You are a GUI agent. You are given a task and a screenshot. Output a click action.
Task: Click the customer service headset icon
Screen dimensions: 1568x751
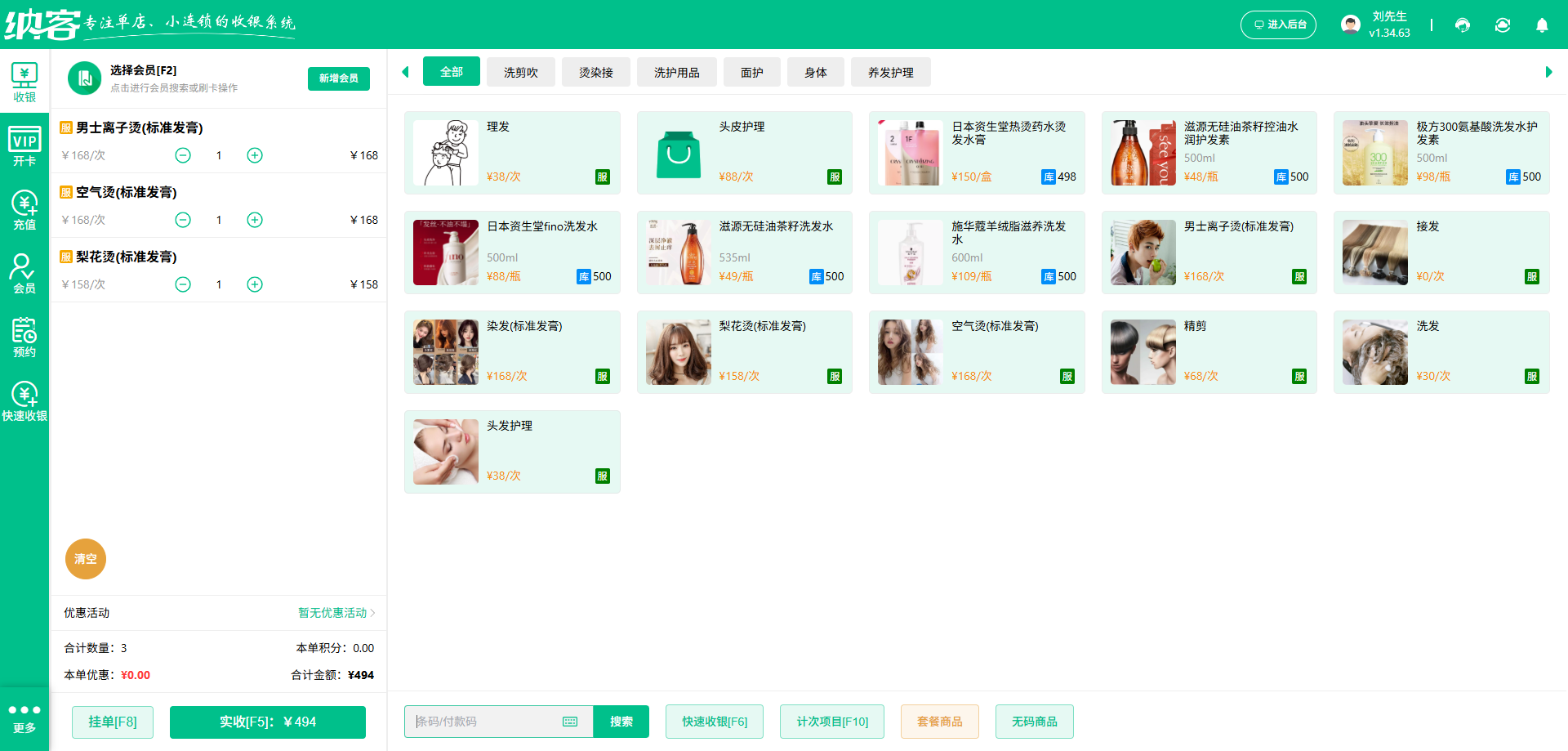click(1463, 25)
